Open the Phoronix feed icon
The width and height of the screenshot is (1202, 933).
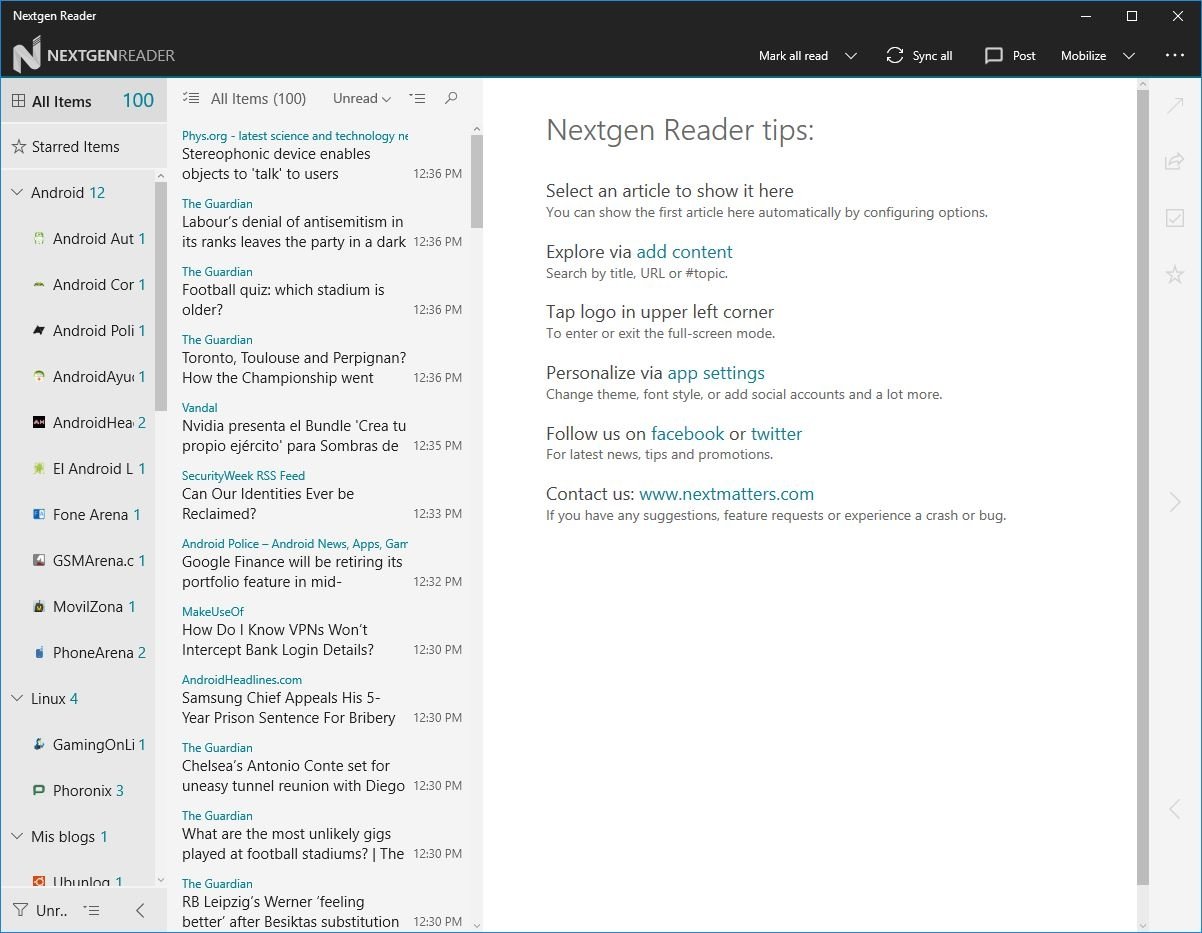[39, 791]
